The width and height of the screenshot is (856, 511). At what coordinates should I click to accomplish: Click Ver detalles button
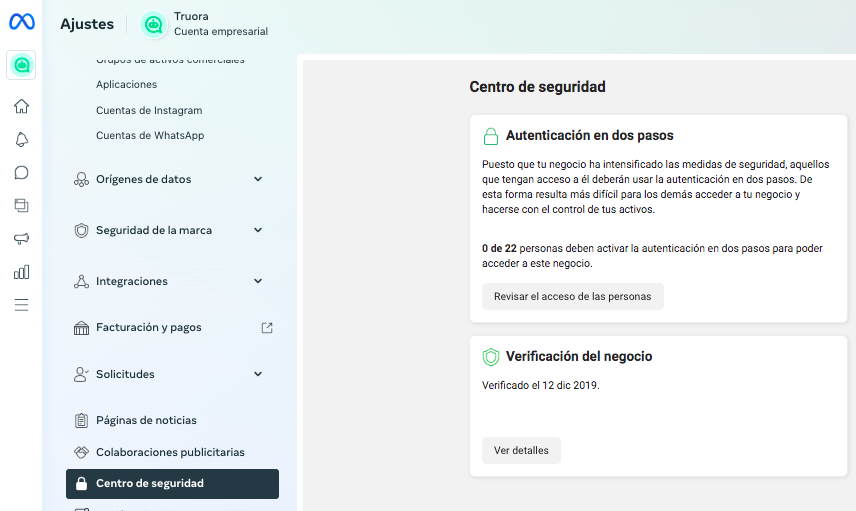pos(521,450)
